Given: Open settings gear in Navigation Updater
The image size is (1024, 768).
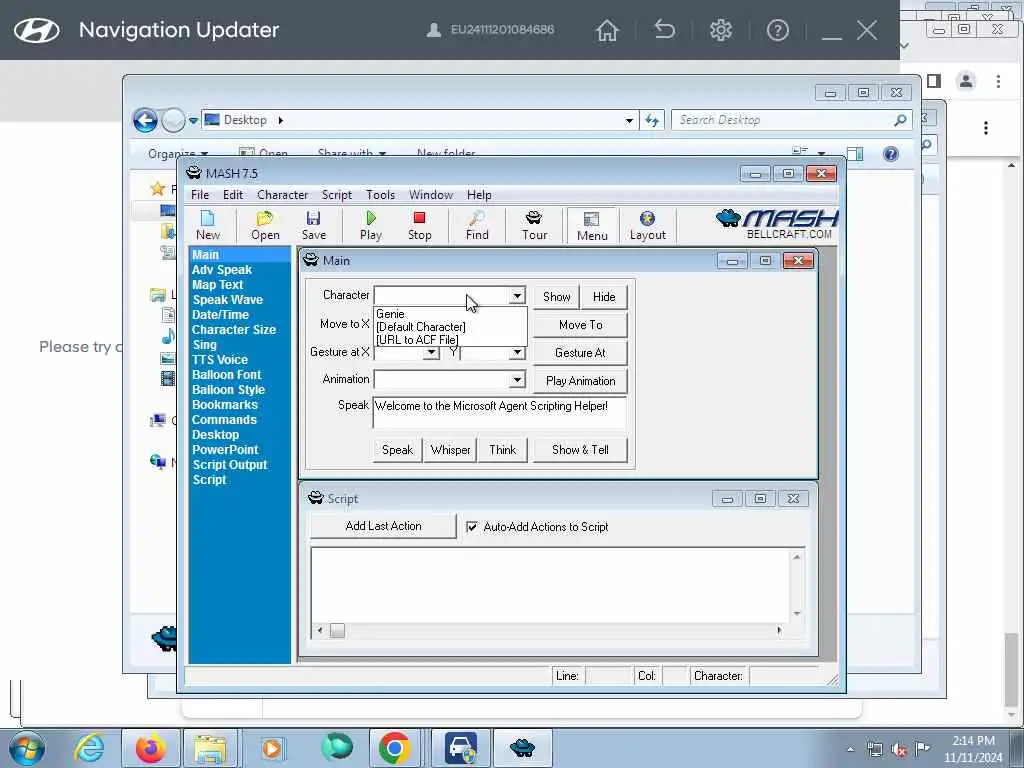Looking at the screenshot, I should coord(721,30).
